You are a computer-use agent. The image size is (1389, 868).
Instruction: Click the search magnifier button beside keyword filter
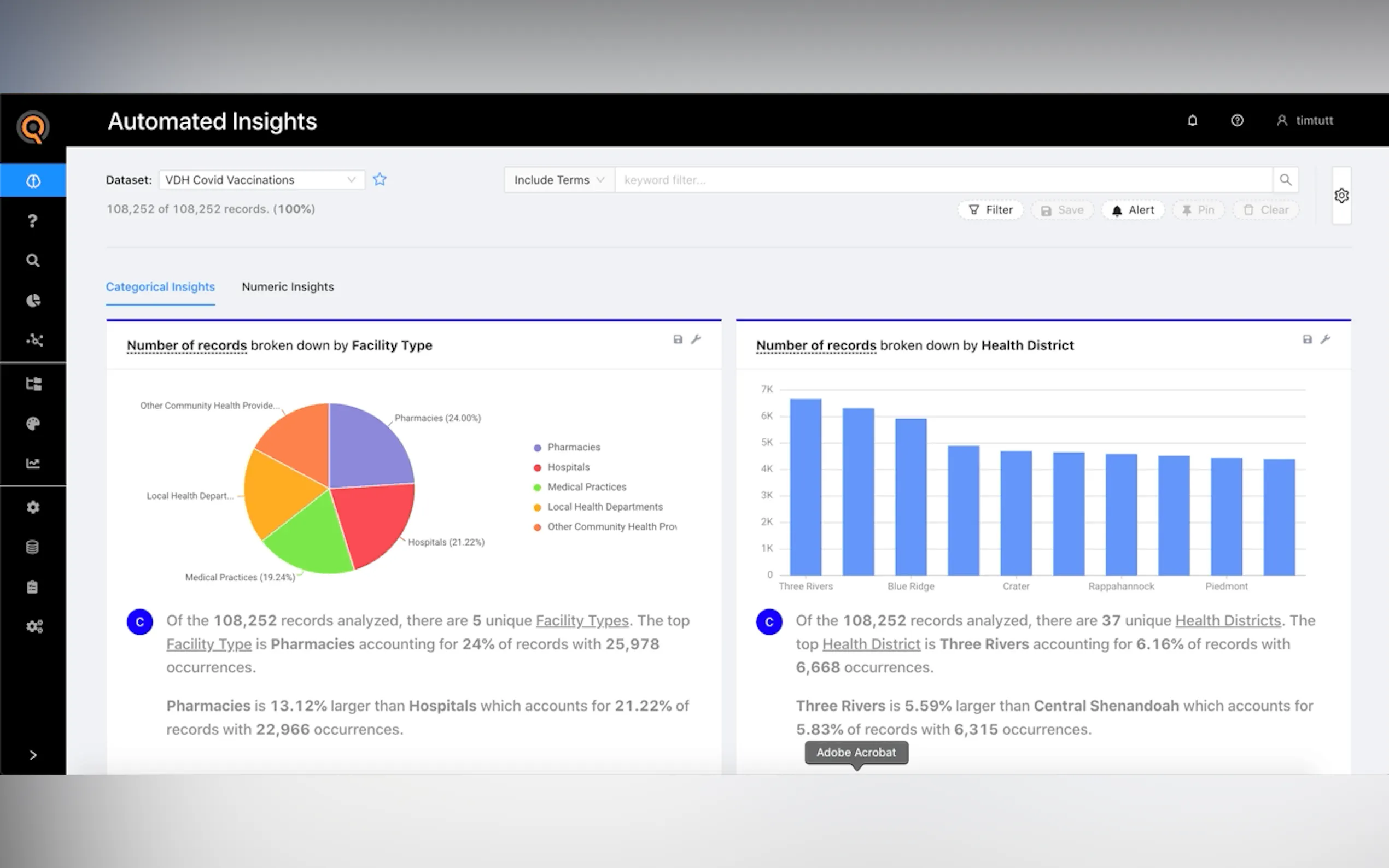pyautogui.click(x=1285, y=180)
